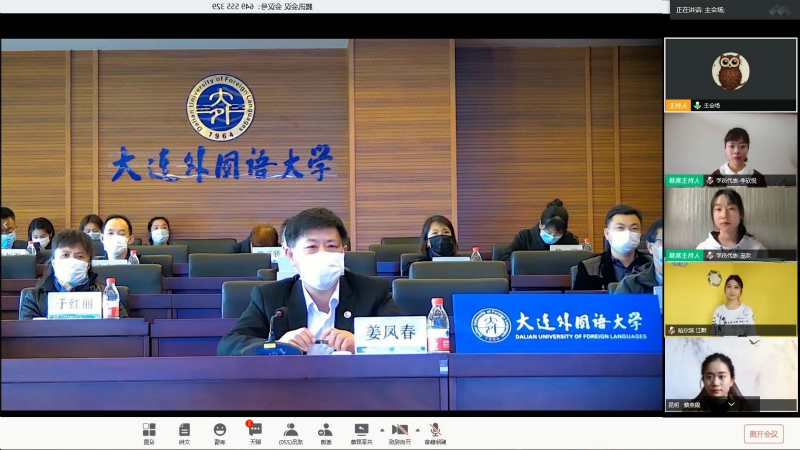Image resolution: width=800 pixels, height=450 pixels.
Task: Unmute the microphone (解除静音) in toolbar
Action: 435,432
